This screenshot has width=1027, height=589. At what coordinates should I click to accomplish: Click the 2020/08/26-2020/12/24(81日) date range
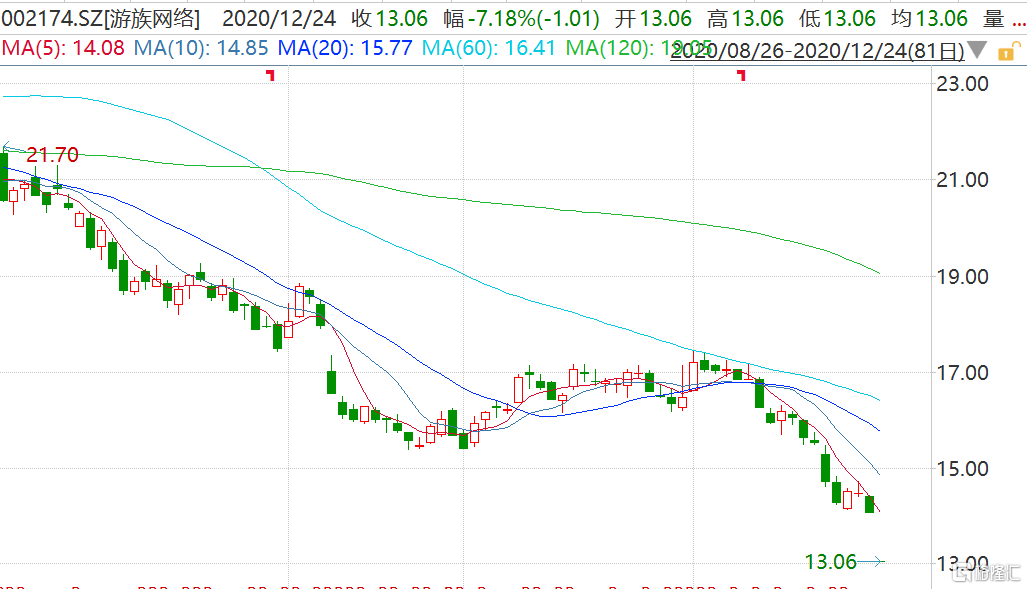tap(817, 50)
